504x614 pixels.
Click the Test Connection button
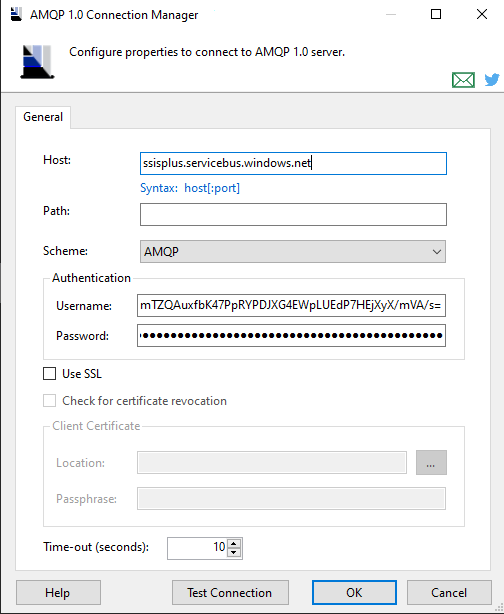point(230,592)
